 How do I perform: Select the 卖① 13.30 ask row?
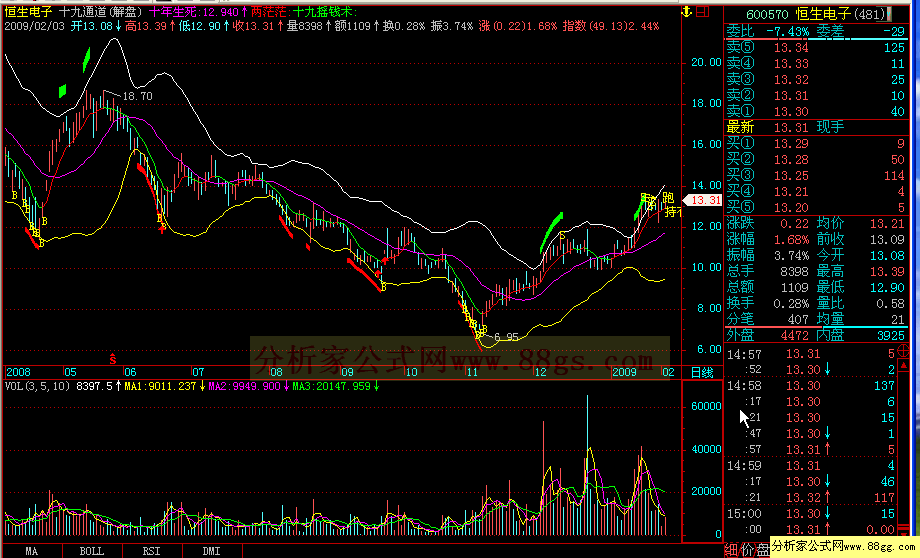pos(816,111)
